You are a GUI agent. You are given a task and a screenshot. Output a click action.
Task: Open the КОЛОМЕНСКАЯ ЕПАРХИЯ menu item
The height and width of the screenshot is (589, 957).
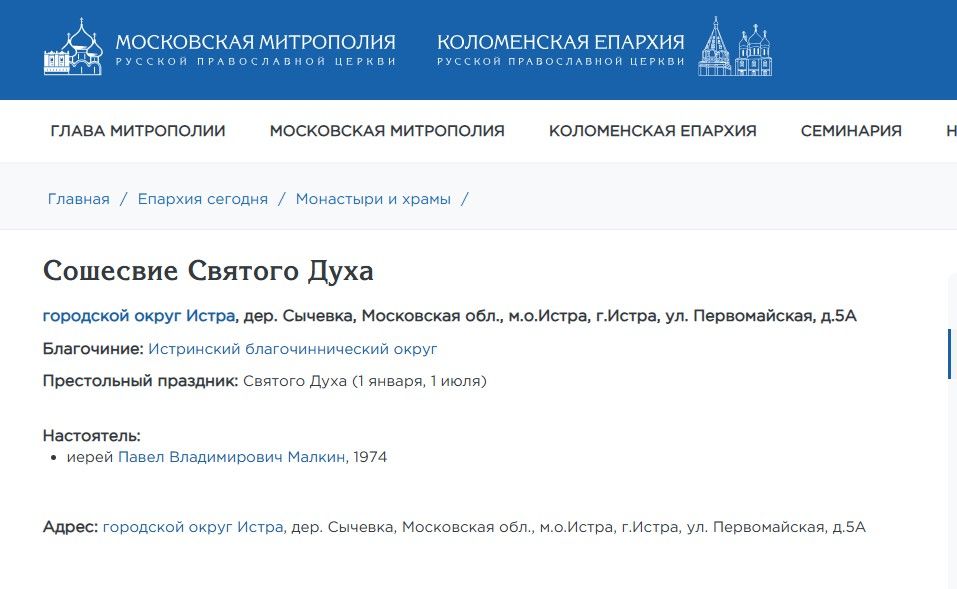coord(654,131)
